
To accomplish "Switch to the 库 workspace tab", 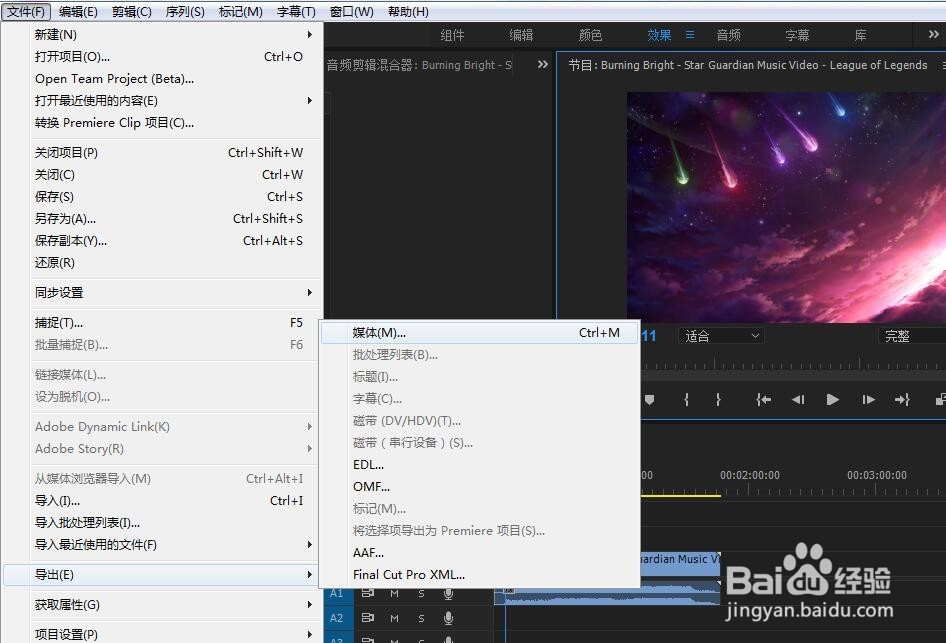I will [x=860, y=35].
